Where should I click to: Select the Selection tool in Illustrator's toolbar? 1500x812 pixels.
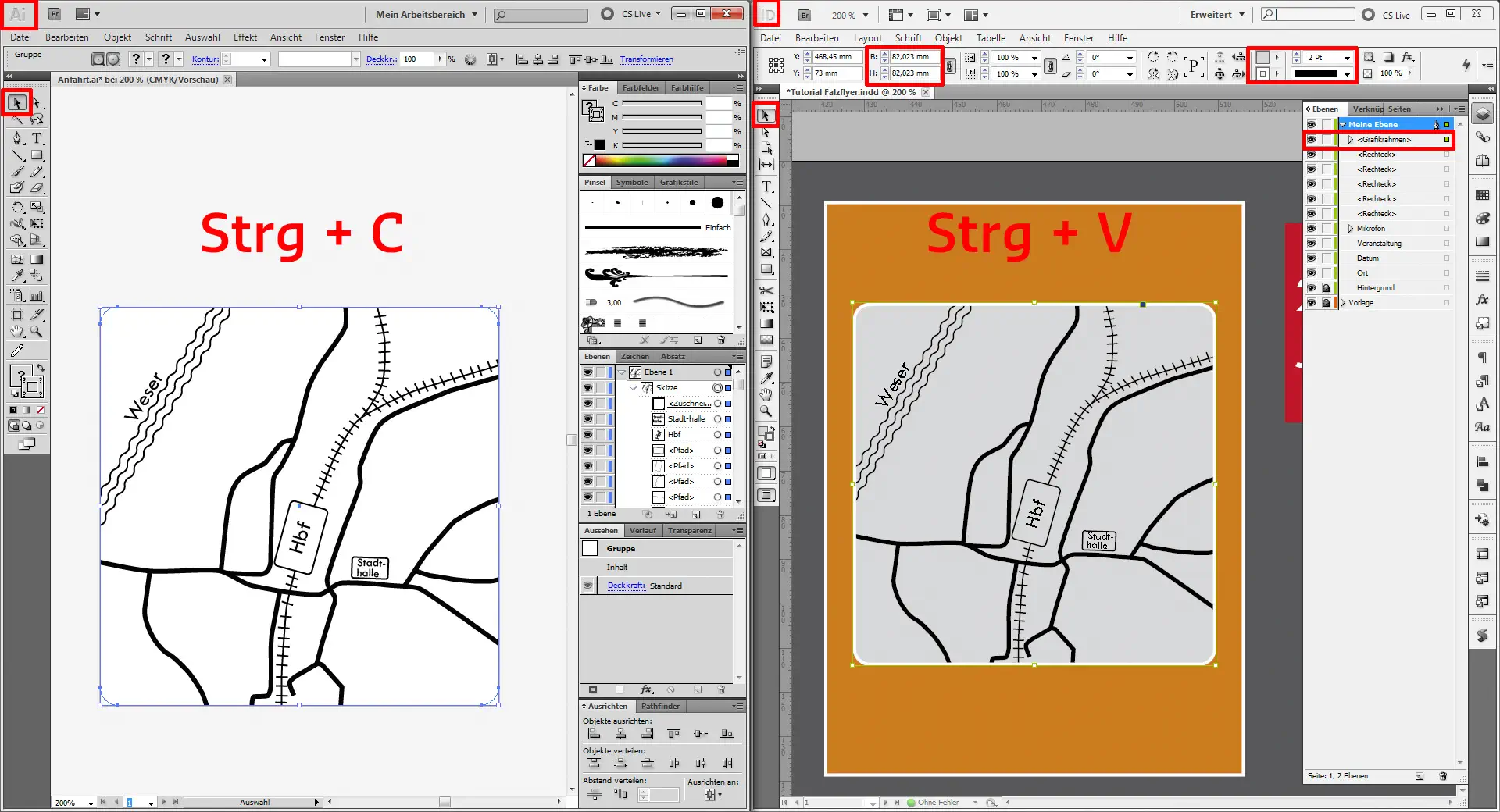[x=16, y=102]
